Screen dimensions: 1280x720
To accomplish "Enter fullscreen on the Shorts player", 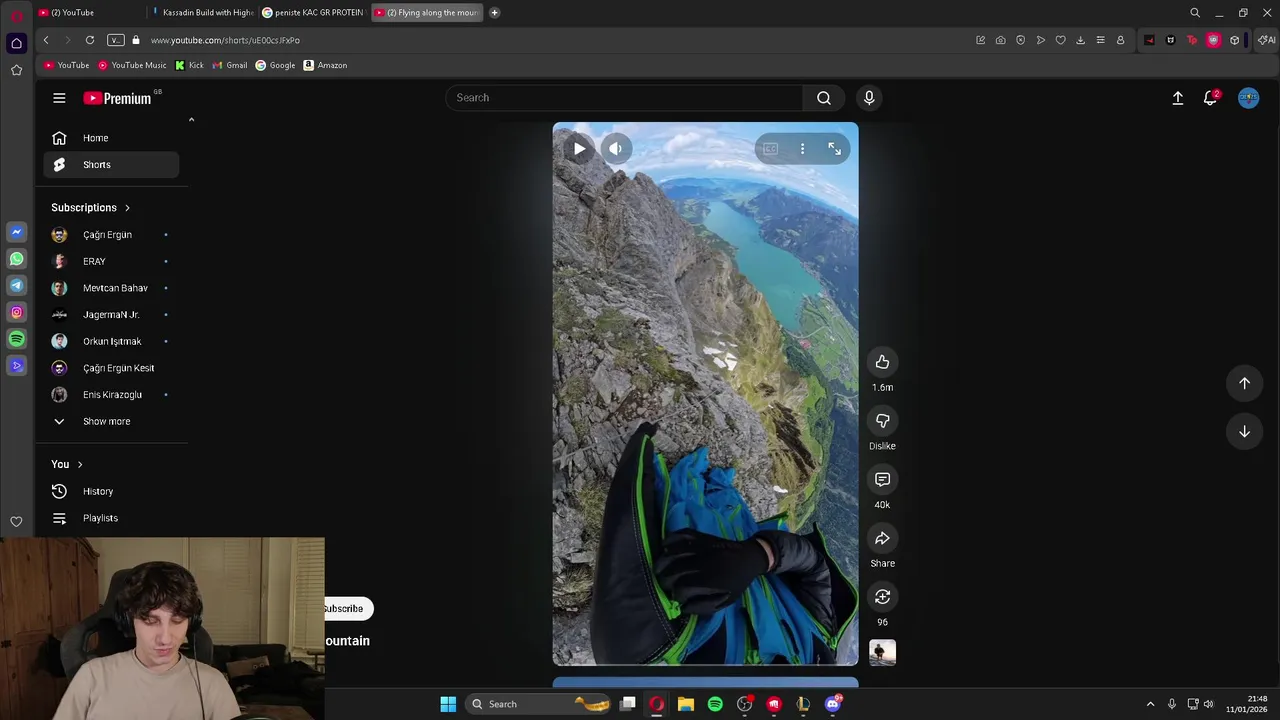I will (x=834, y=149).
